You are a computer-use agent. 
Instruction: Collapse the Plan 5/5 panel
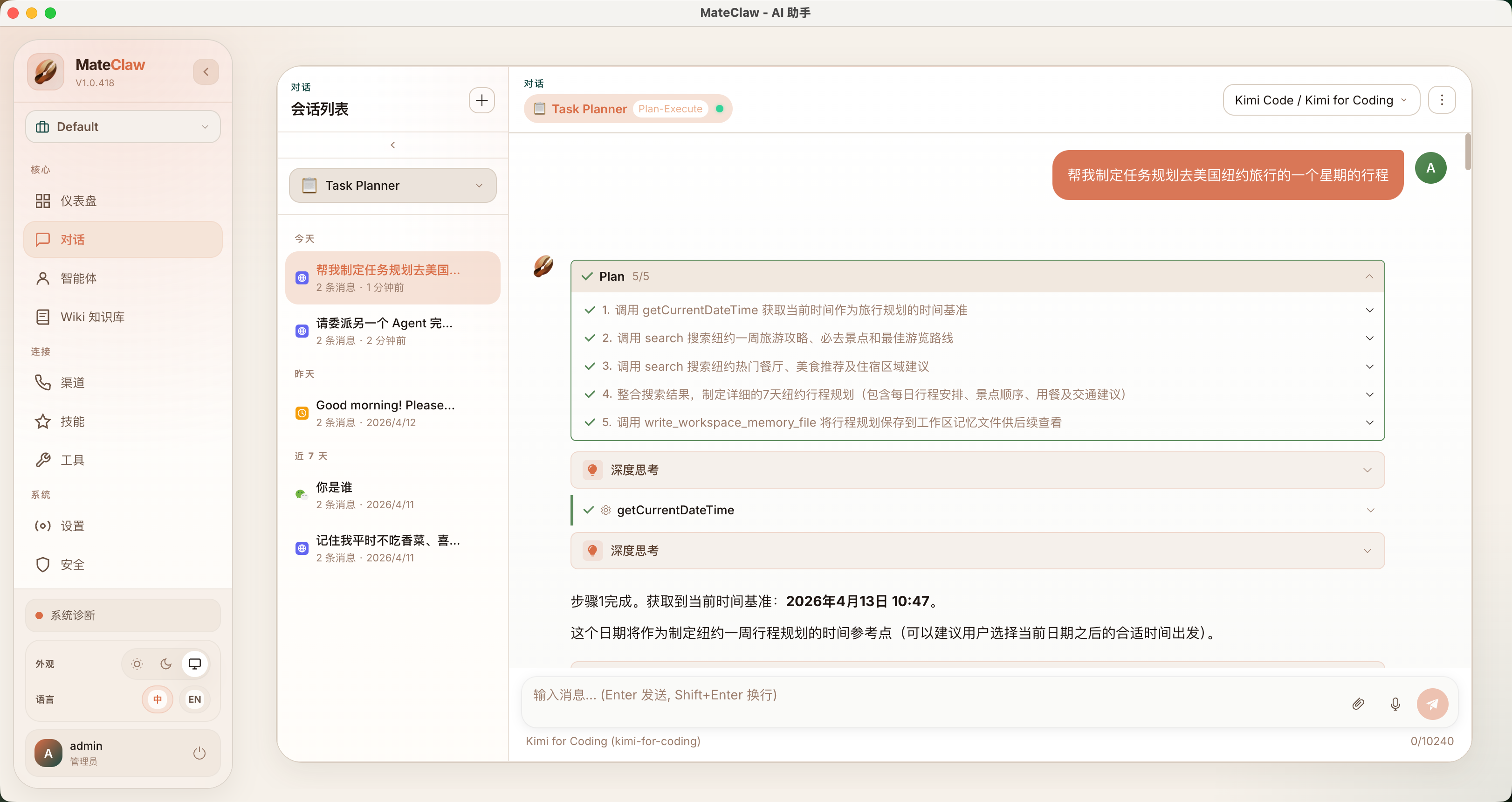1369,277
